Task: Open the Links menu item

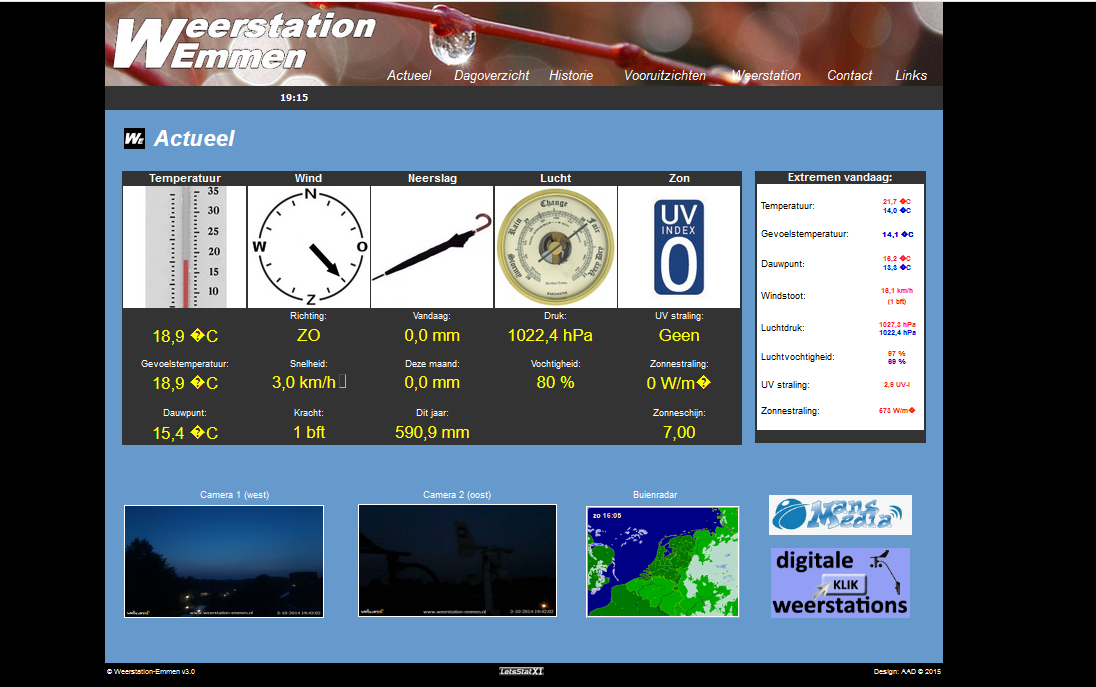Action: [x=911, y=75]
